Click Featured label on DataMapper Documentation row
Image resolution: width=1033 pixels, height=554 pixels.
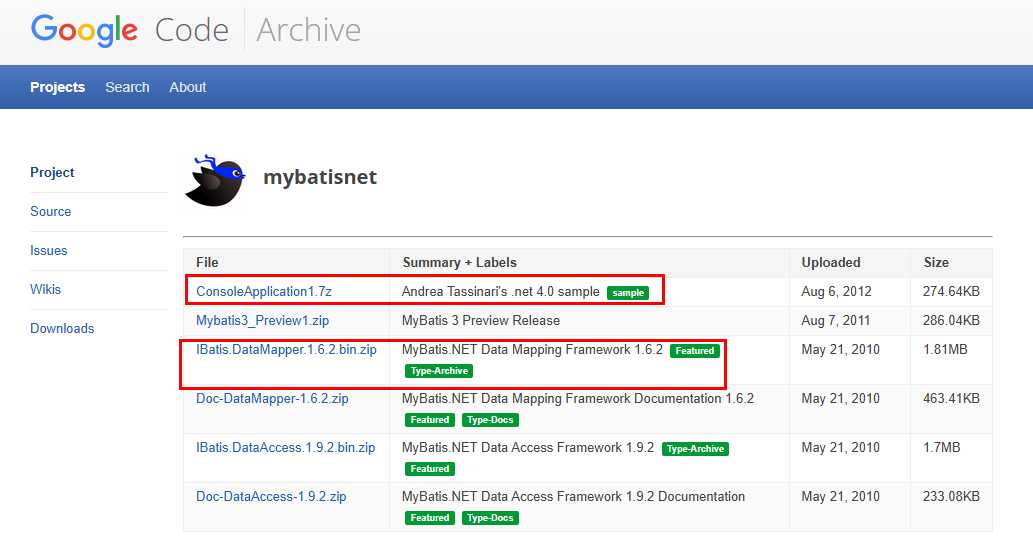430,420
